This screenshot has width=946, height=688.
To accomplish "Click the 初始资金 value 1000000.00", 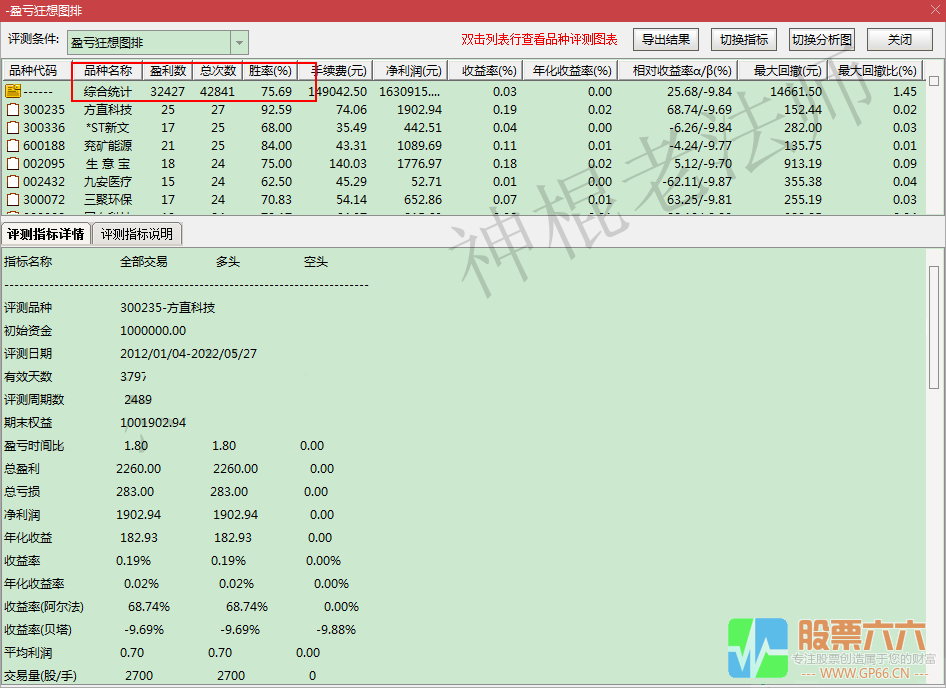I will 153,331.
